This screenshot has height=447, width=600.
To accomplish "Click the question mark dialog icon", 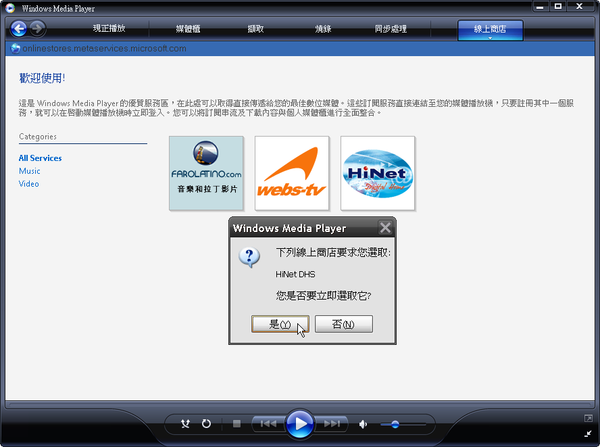I will click(x=249, y=257).
